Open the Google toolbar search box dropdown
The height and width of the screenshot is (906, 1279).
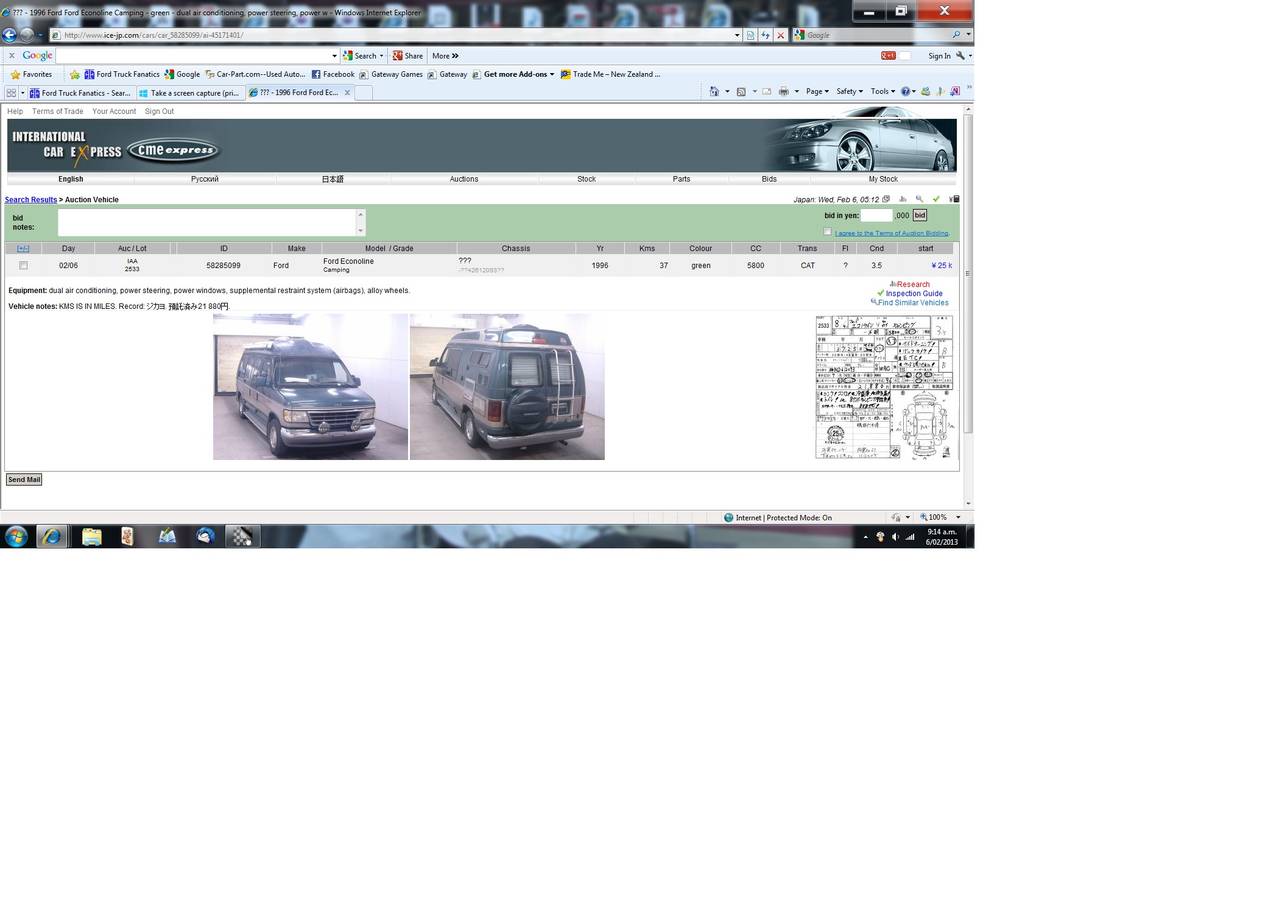pos(334,56)
